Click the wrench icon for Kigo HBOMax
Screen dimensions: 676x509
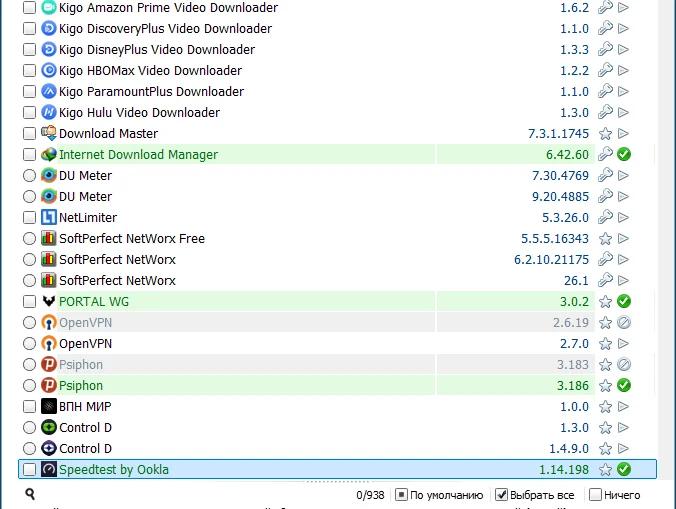tap(605, 71)
